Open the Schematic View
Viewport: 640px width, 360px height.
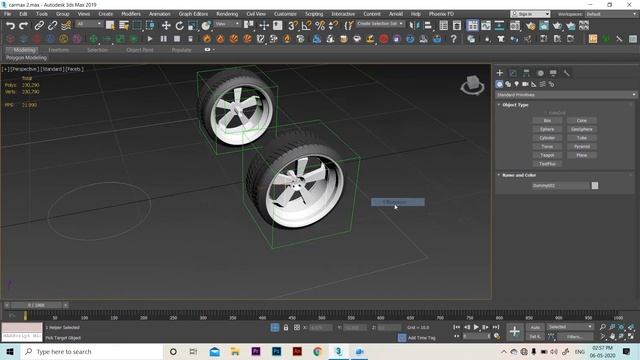(499, 26)
